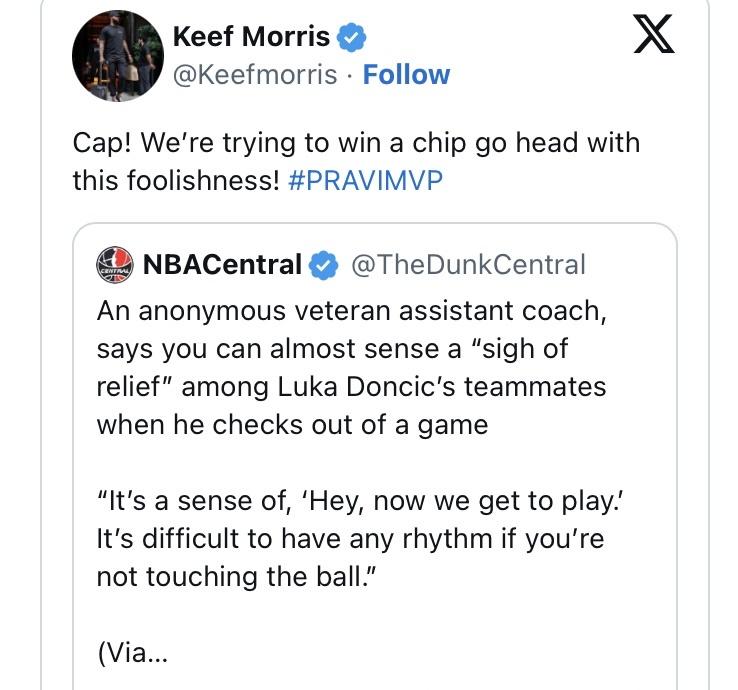Click the verified badge beside Keef Morris
This screenshot has height=690, width=738.
351,38
